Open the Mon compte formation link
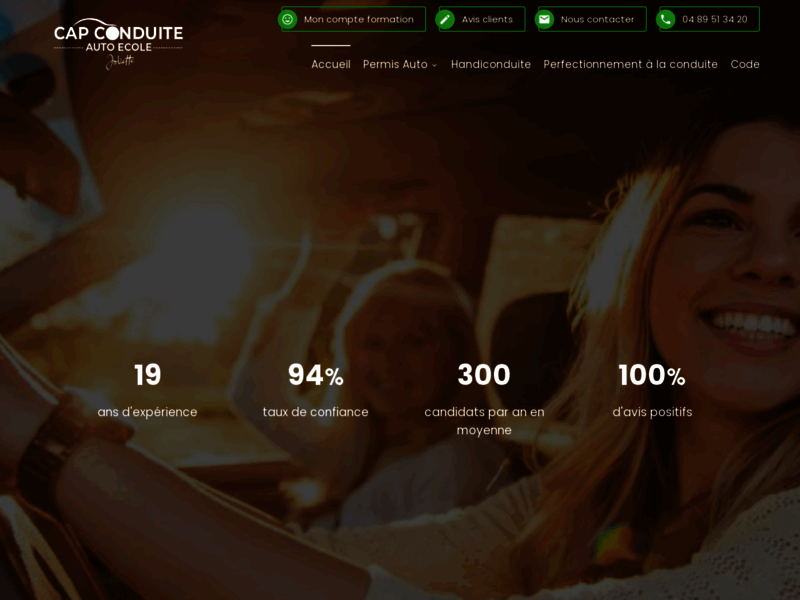This screenshot has height=600, width=800. pos(358,19)
